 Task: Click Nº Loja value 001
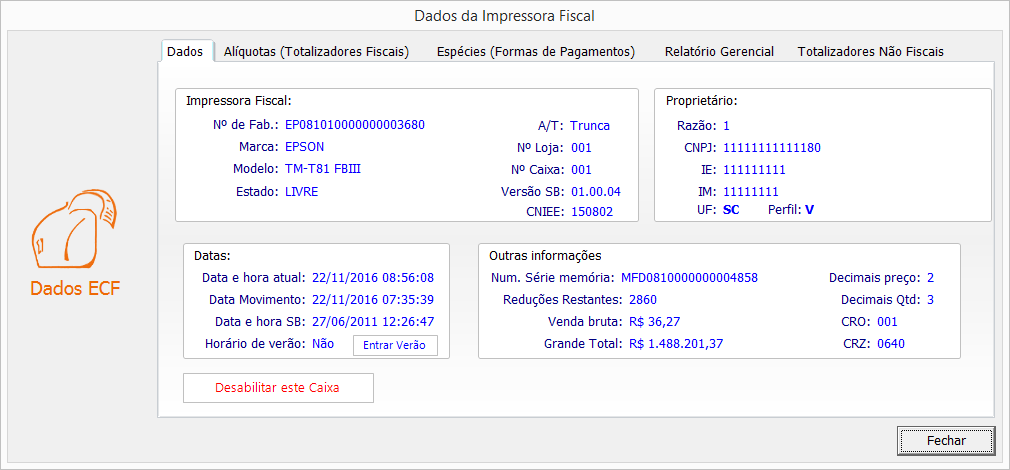click(581, 148)
